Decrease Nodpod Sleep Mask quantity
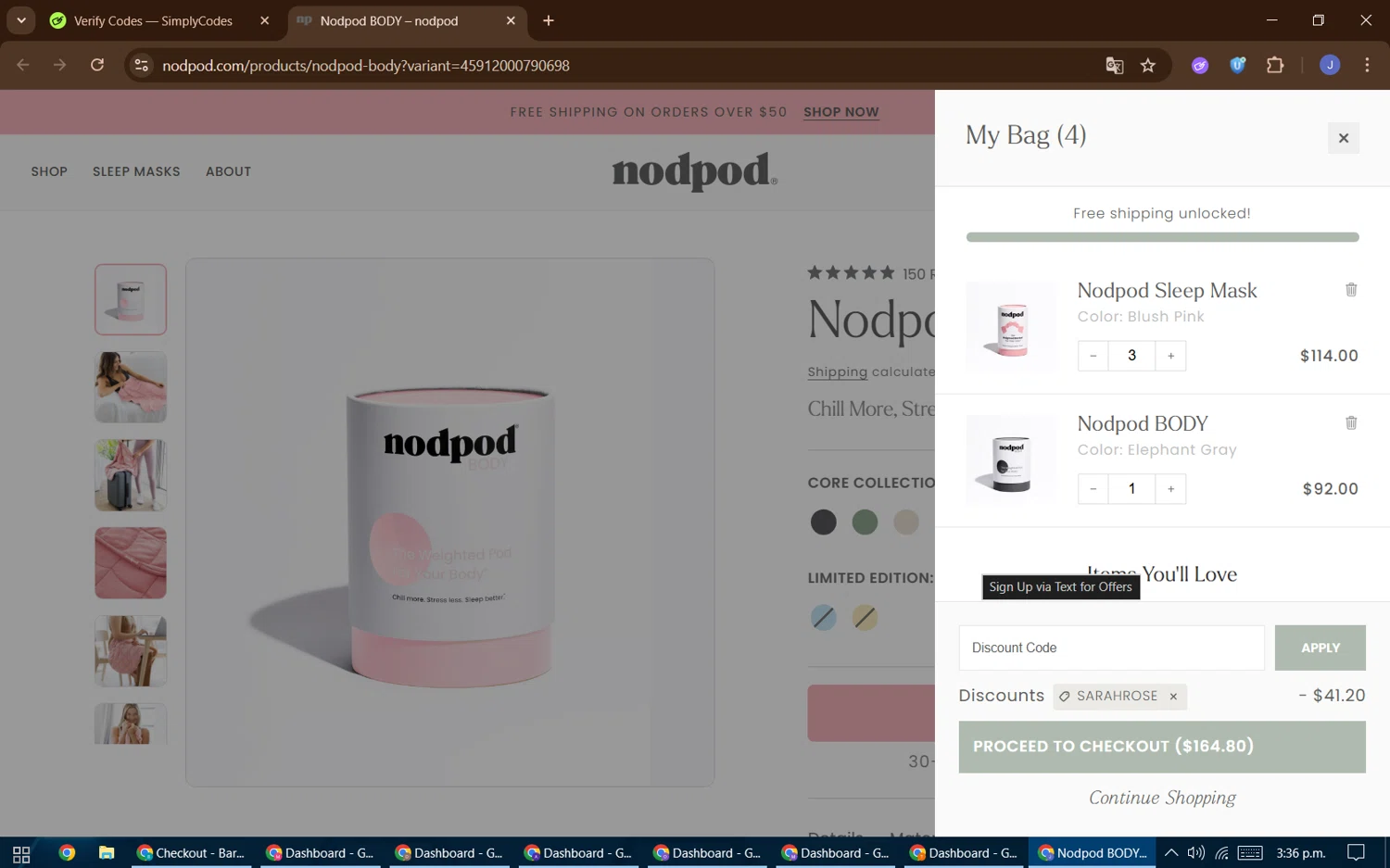The image size is (1390, 868). click(x=1093, y=356)
